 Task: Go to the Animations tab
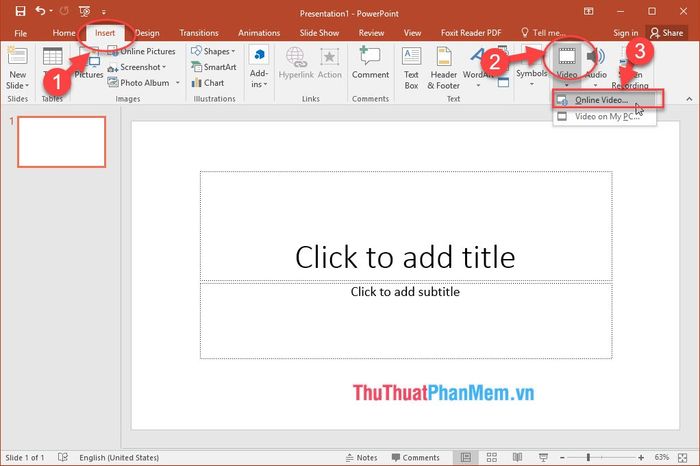259,33
